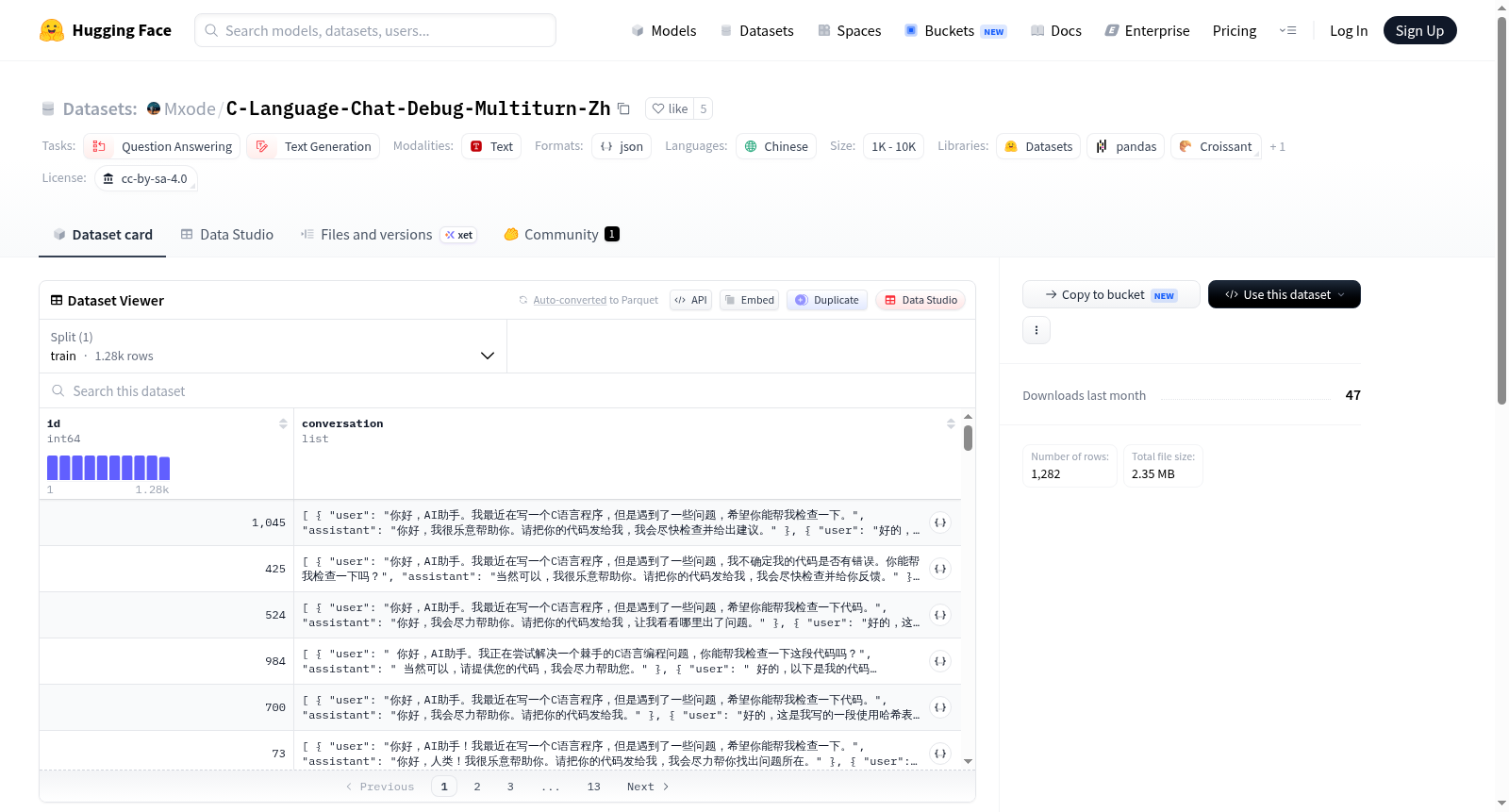
Task: Show the +1 more libraries
Action: (x=1277, y=146)
